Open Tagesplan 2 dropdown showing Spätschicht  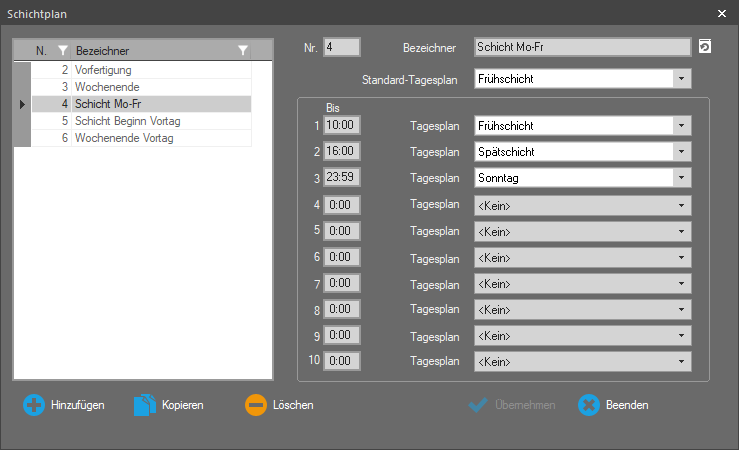681,152
